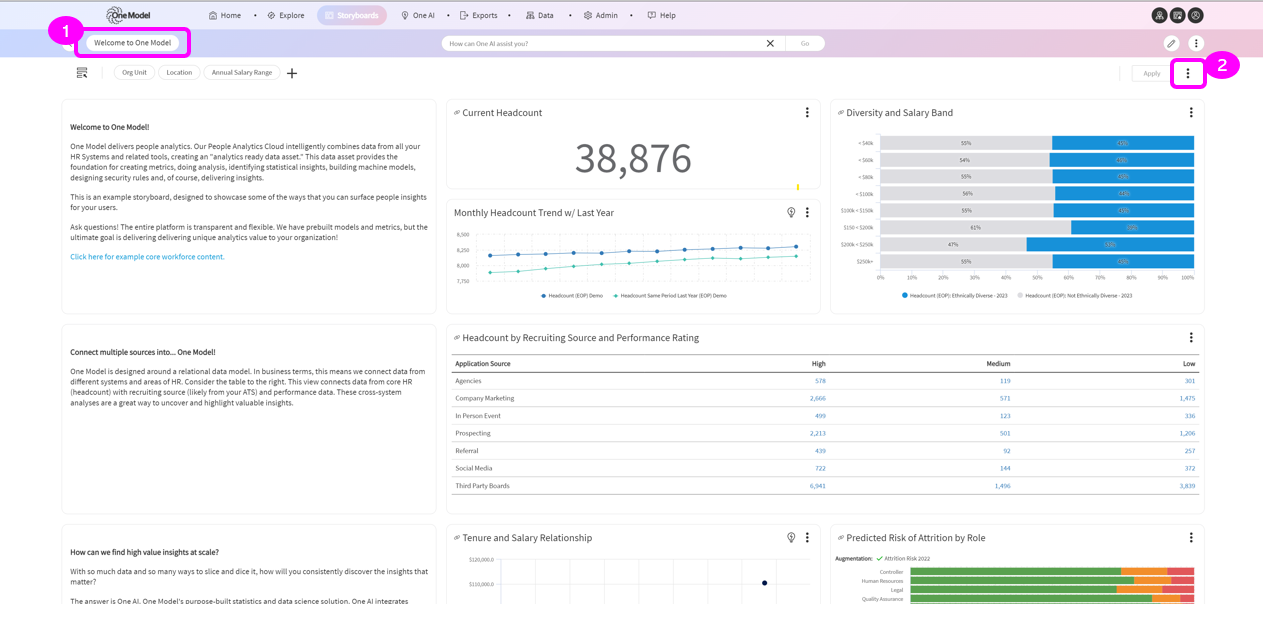Open the Help menu
Image resolution: width=1263 pixels, height=622 pixels.
662,15
